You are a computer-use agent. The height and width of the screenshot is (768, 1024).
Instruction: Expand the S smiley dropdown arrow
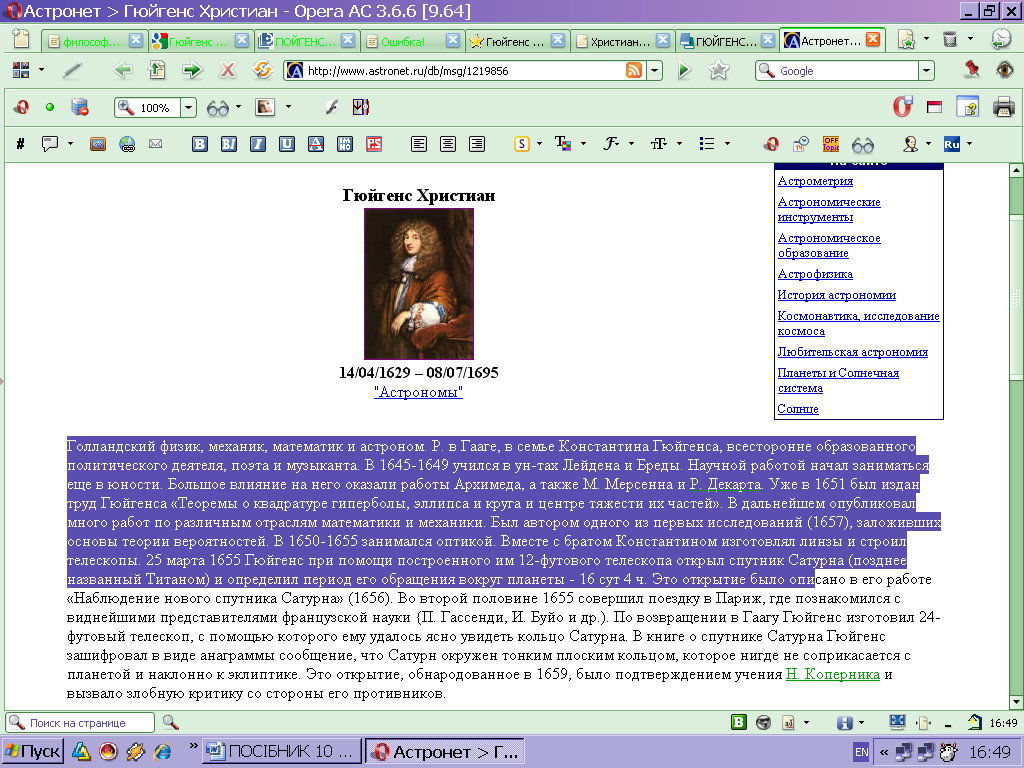pyautogui.click(x=539, y=144)
